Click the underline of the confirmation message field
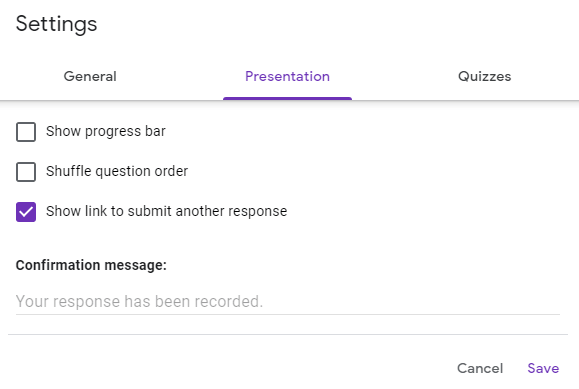579x389 pixels. click(288, 314)
